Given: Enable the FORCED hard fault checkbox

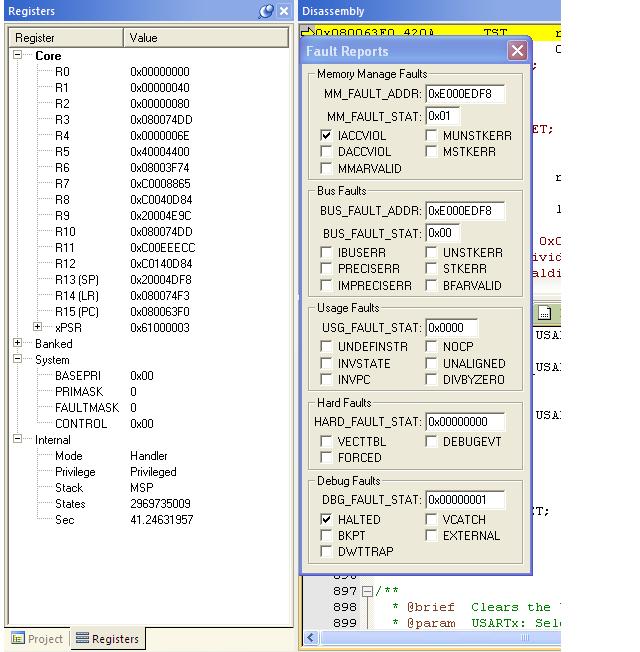Looking at the screenshot, I should pyautogui.click(x=326, y=457).
